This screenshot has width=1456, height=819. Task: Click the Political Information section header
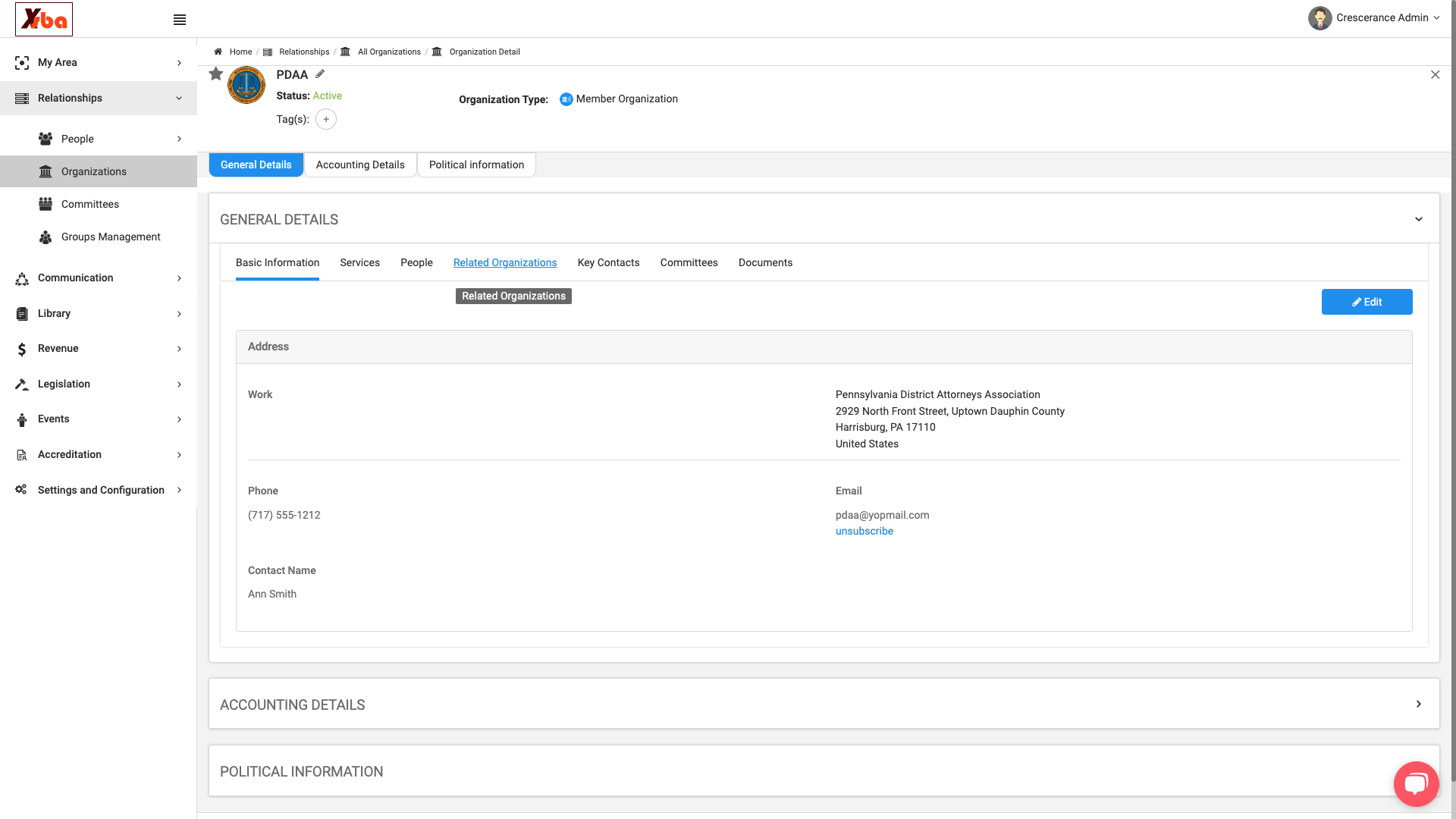click(824, 771)
